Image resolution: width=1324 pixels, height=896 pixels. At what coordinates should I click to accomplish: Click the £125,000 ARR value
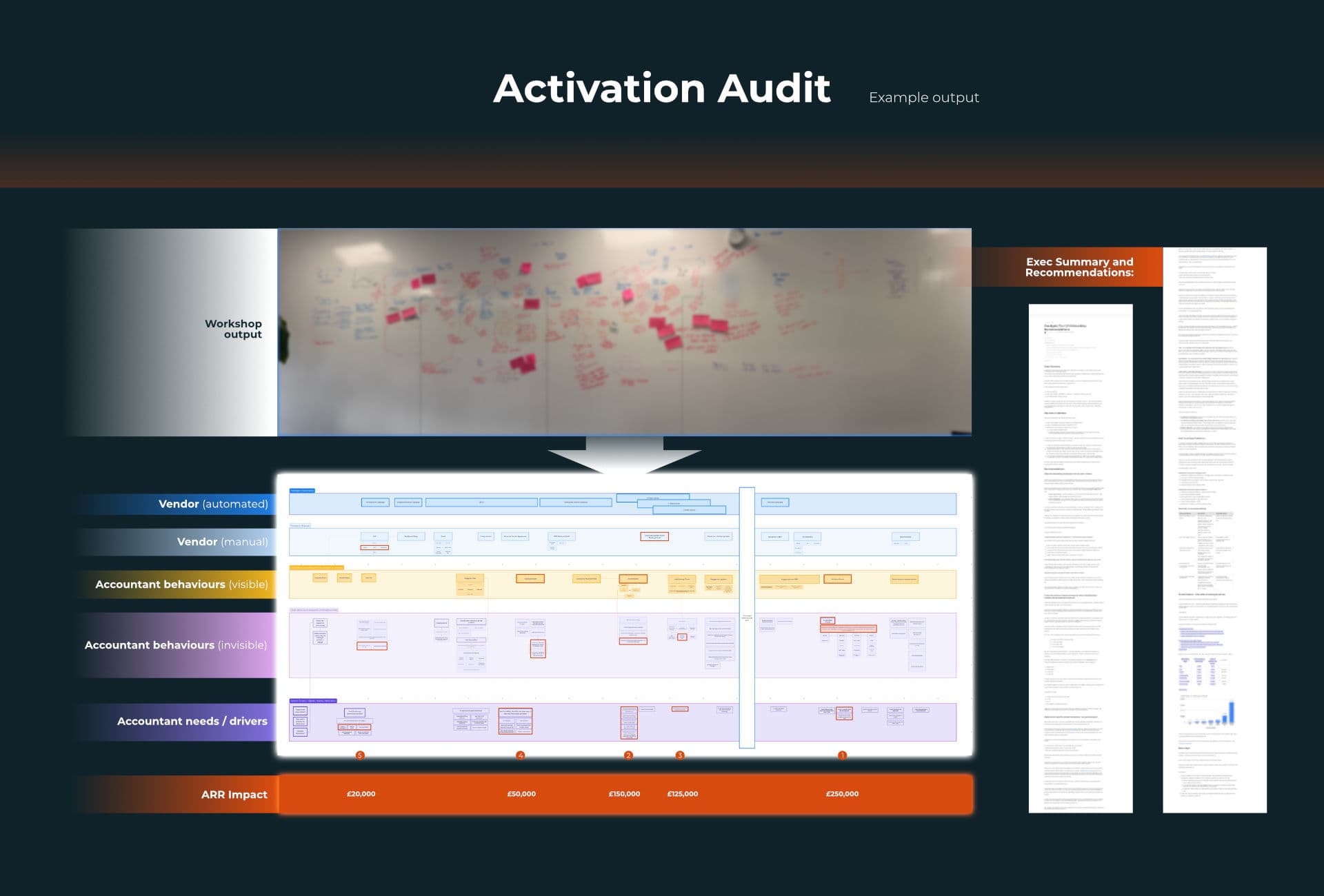click(683, 794)
